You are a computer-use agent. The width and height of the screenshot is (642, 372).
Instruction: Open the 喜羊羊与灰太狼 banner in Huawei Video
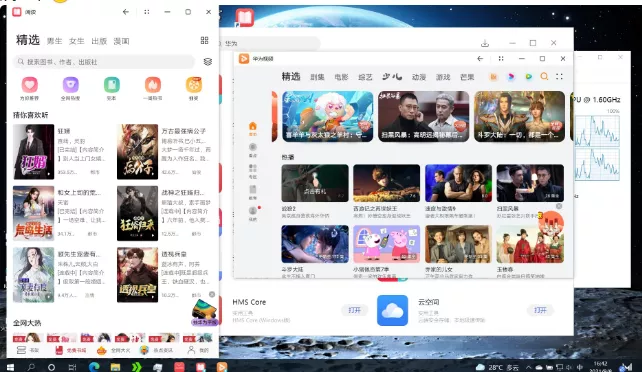328,117
